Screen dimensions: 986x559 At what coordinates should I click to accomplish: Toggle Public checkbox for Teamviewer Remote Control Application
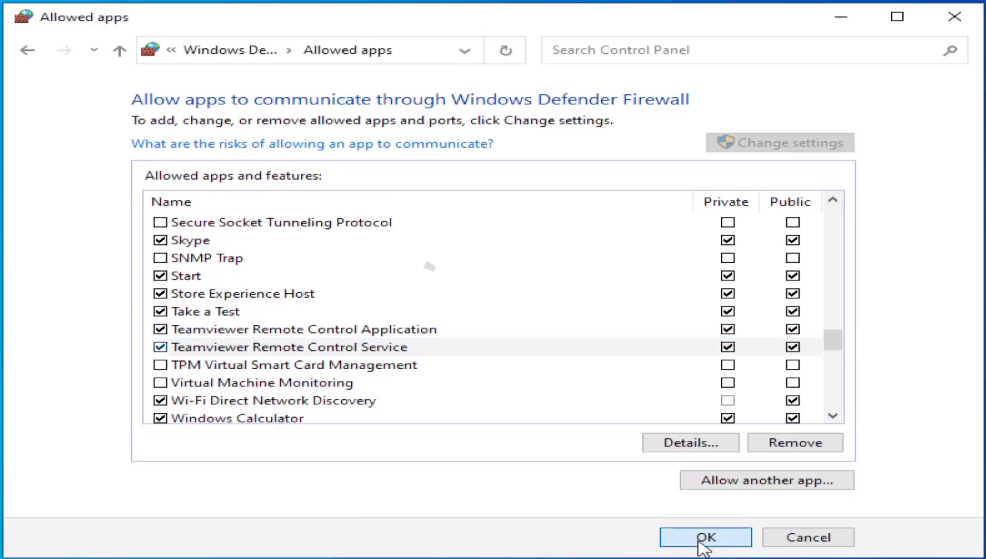click(792, 329)
